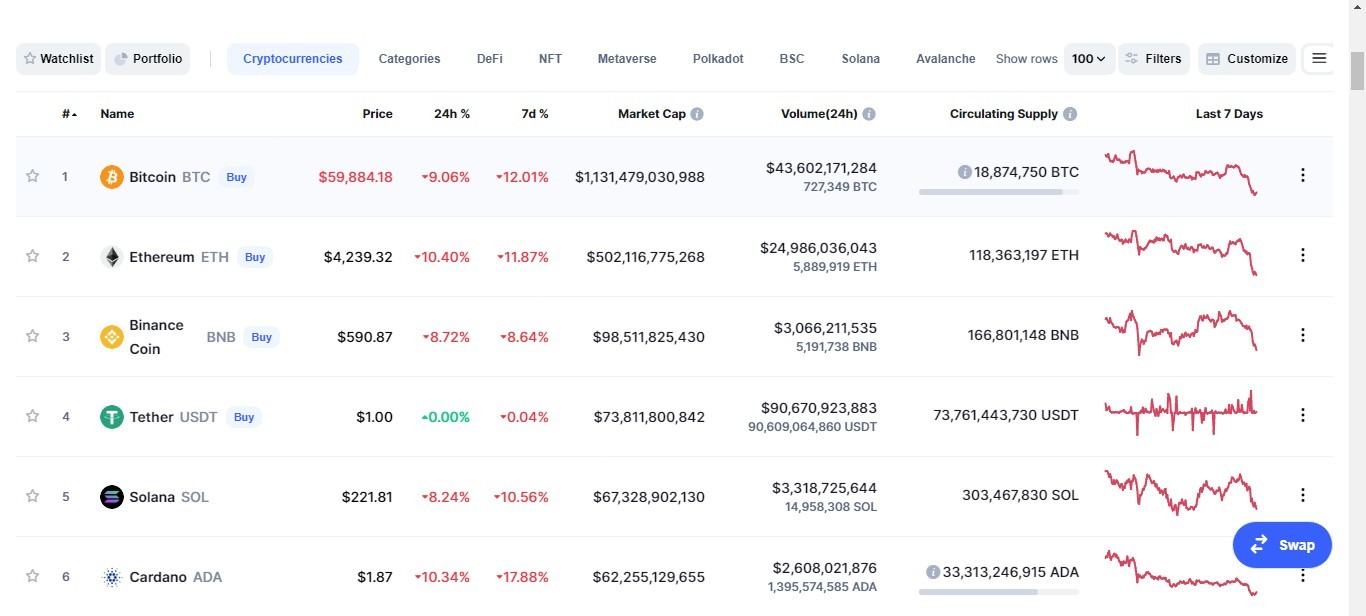
Task: Switch to the DeFi tab
Action: click(x=490, y=59)
